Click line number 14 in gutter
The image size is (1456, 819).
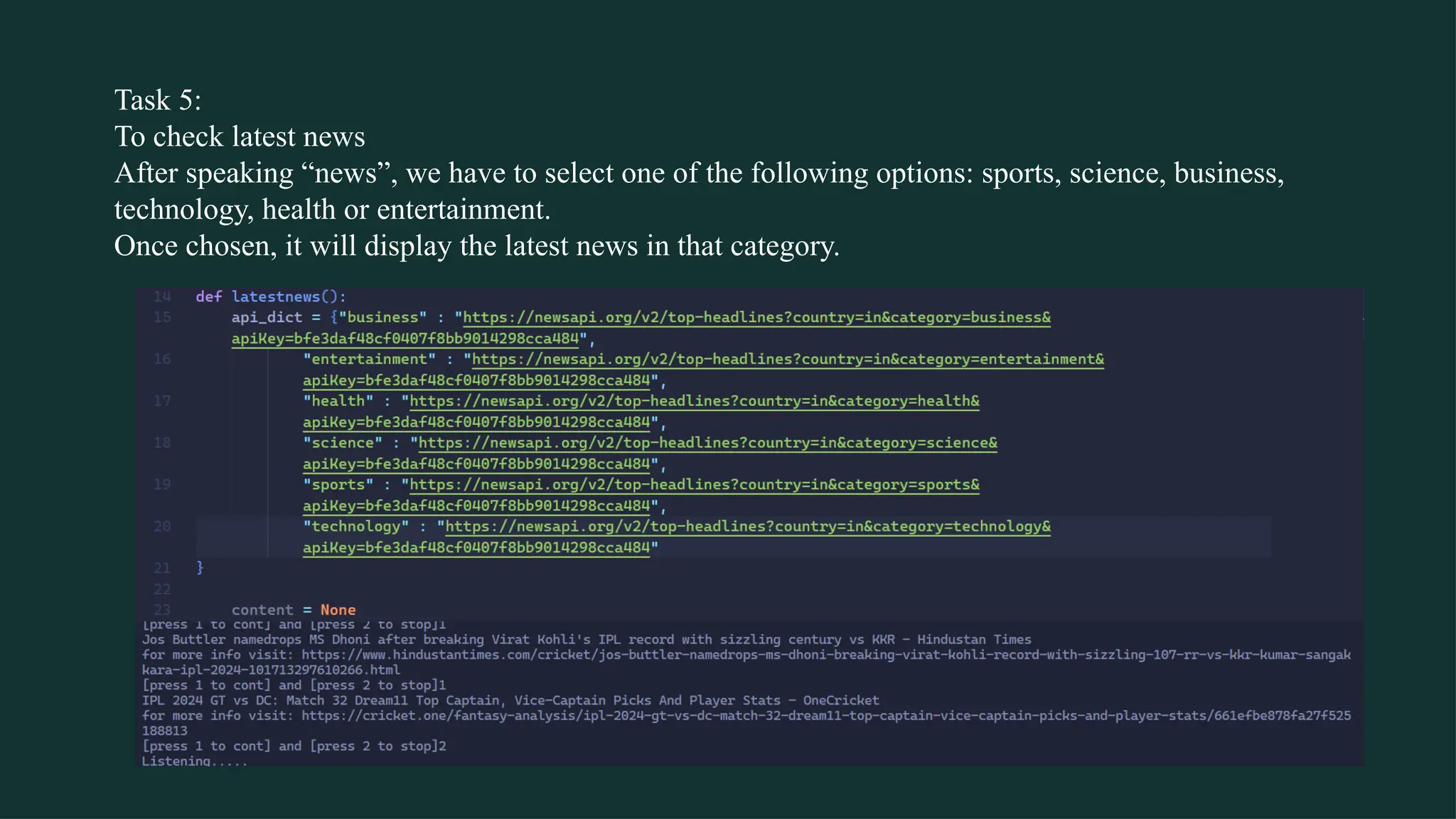162,296
